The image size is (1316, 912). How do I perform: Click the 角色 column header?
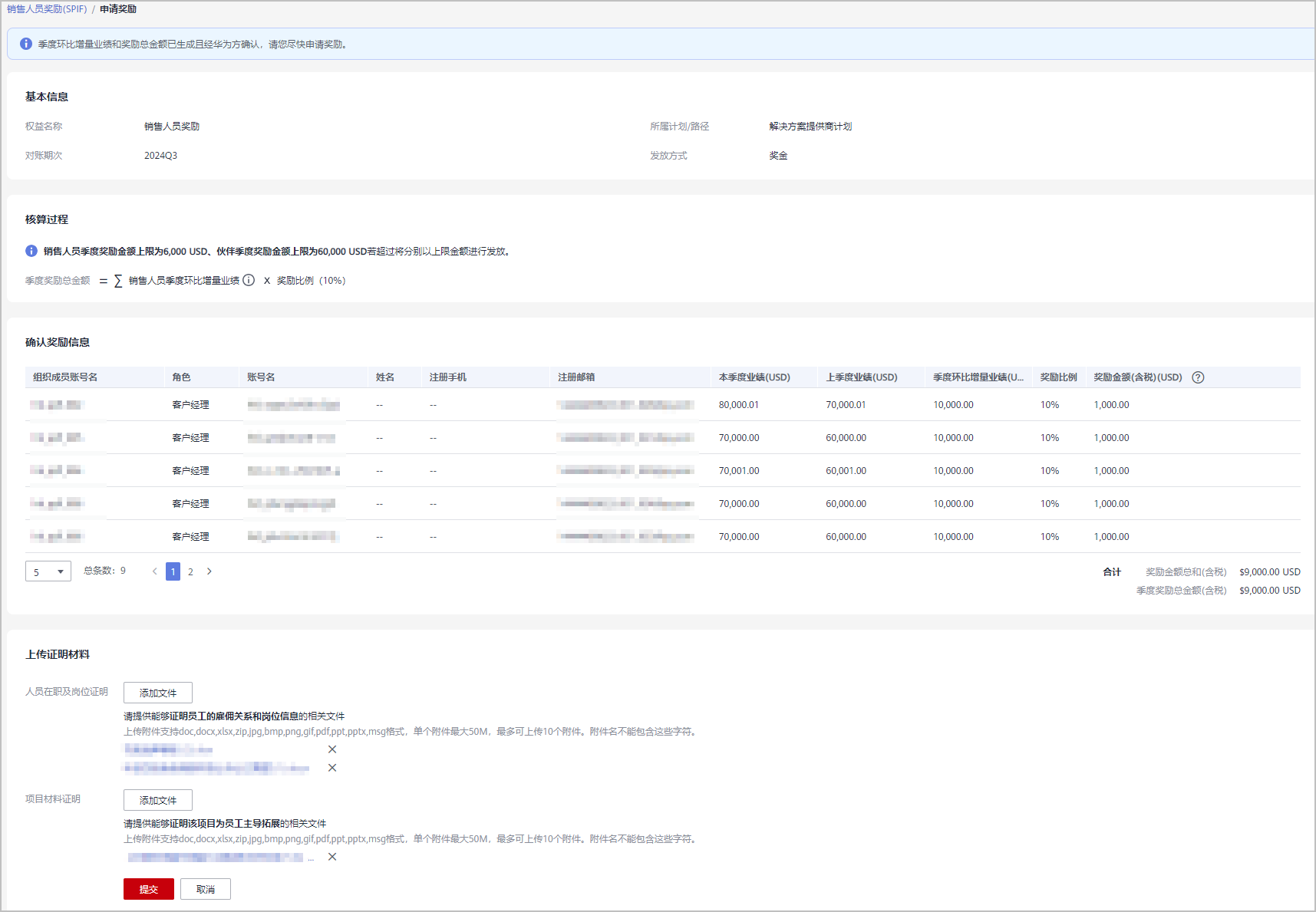181,377
